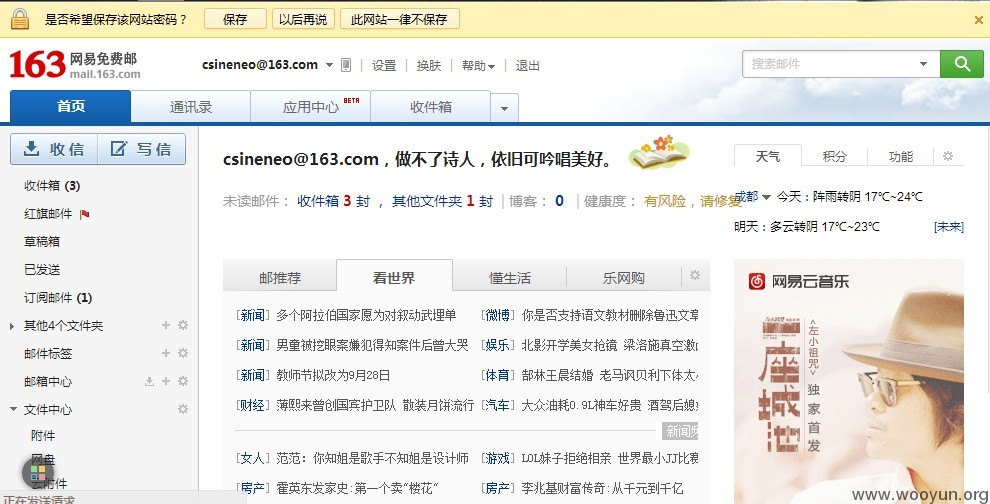This screenshot has height=504, width=990.
Task: Select the 懂生活 content tab
Action: click(510, 278)
